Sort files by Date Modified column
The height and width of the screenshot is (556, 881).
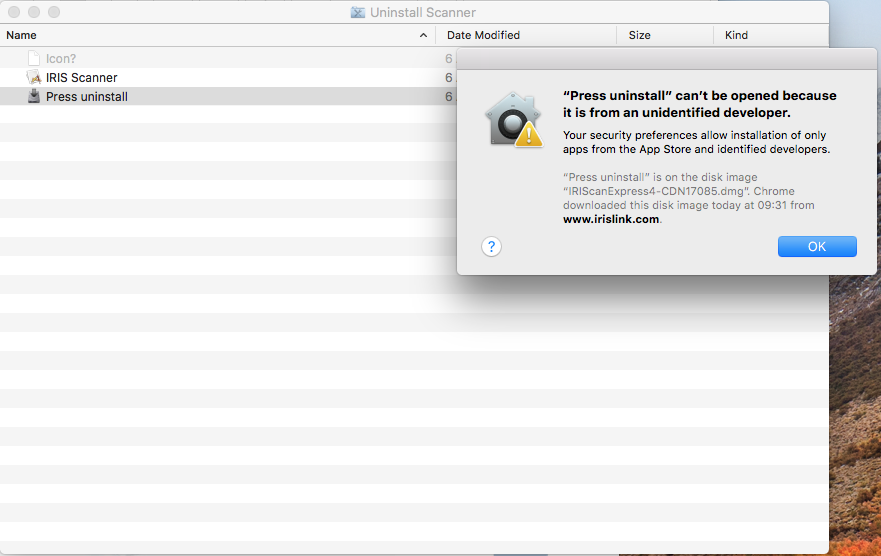[x=483, y=35]
